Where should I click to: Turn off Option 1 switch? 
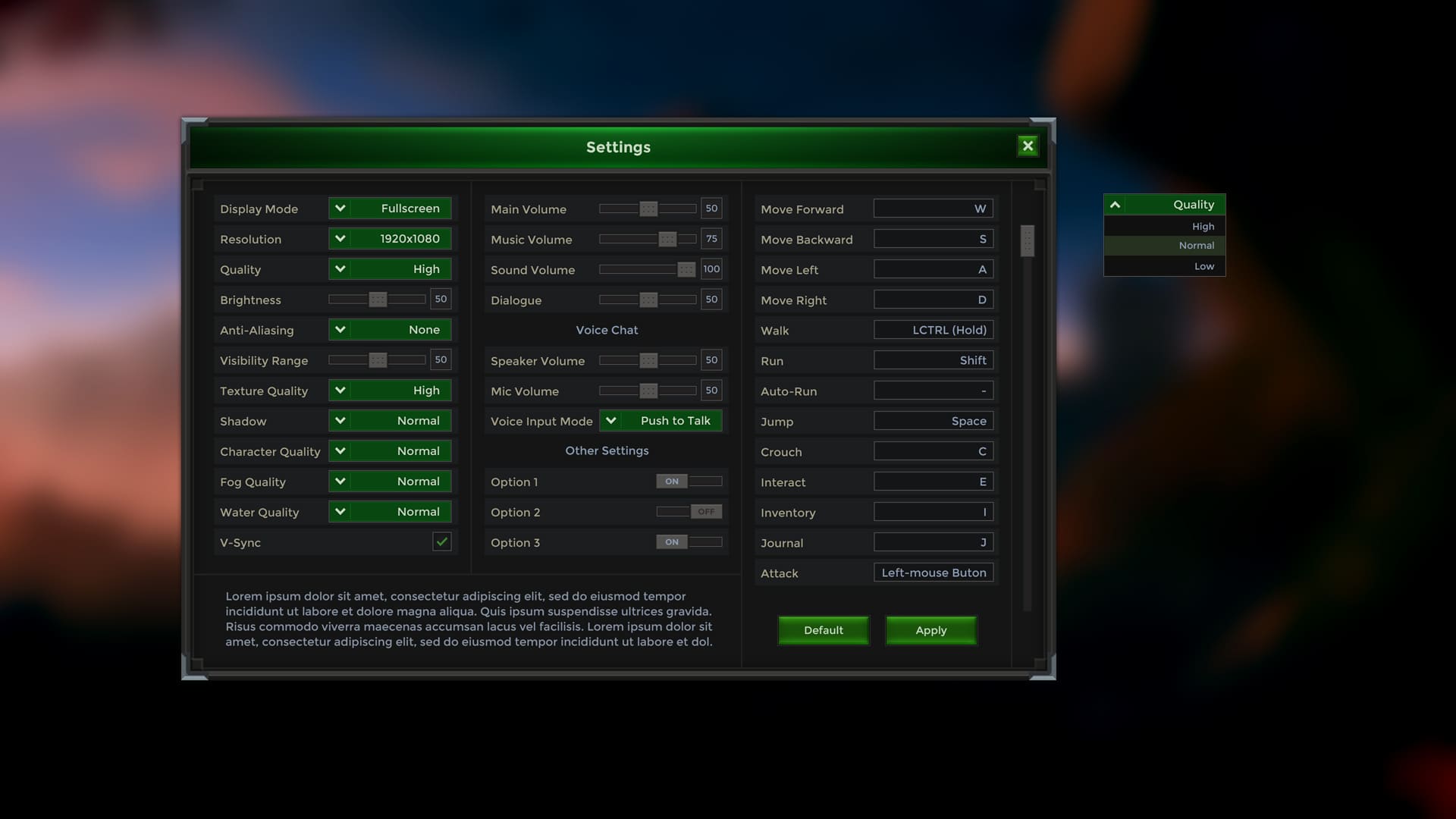[689, 482]
